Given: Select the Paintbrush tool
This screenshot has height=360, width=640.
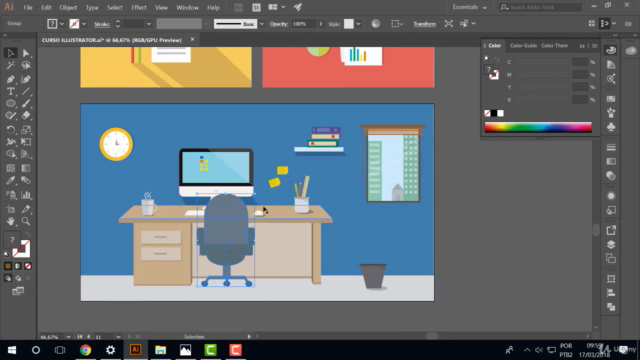Looking at the screenshot, I should [26, 104].
